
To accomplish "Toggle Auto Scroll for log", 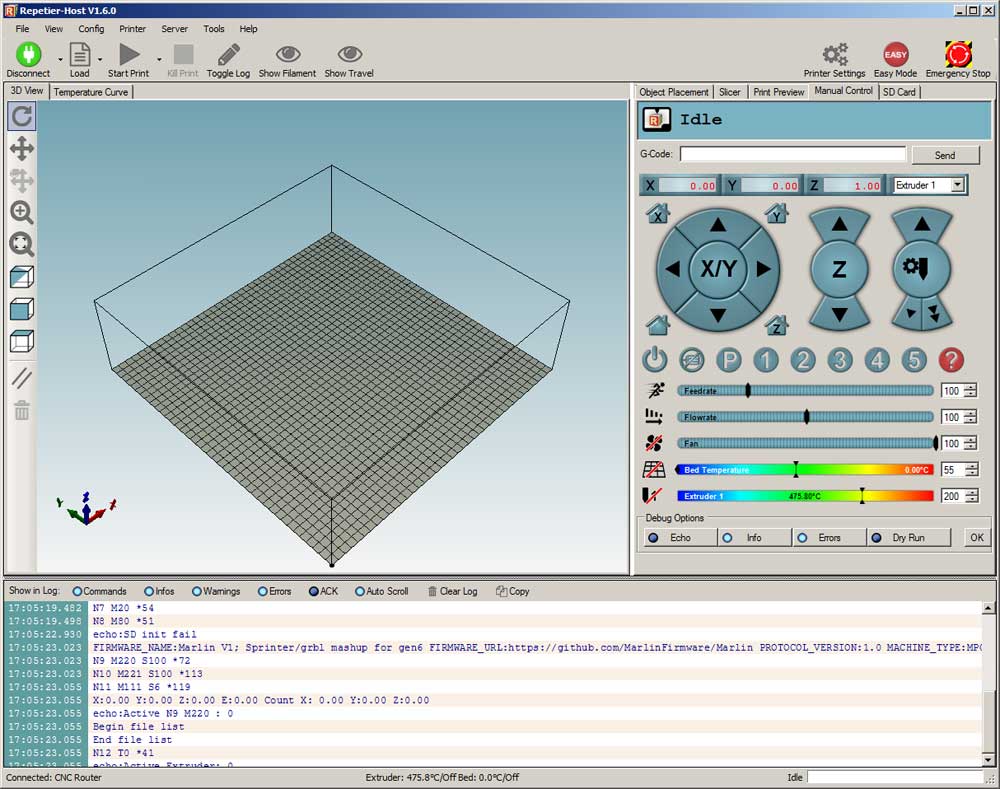I will tap(381, 591).
